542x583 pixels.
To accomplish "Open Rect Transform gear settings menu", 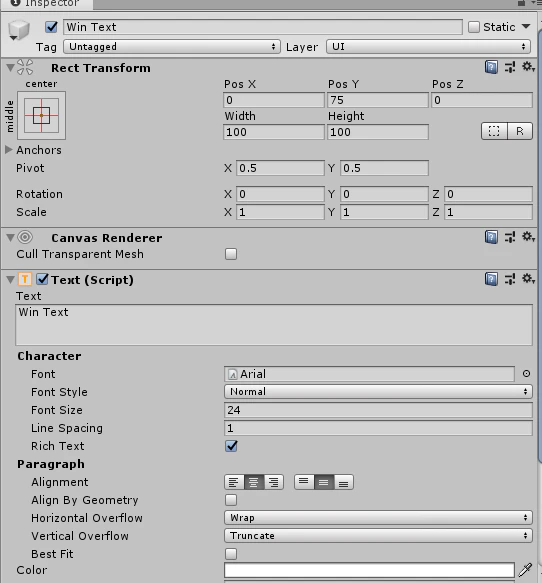I will 528,67.
